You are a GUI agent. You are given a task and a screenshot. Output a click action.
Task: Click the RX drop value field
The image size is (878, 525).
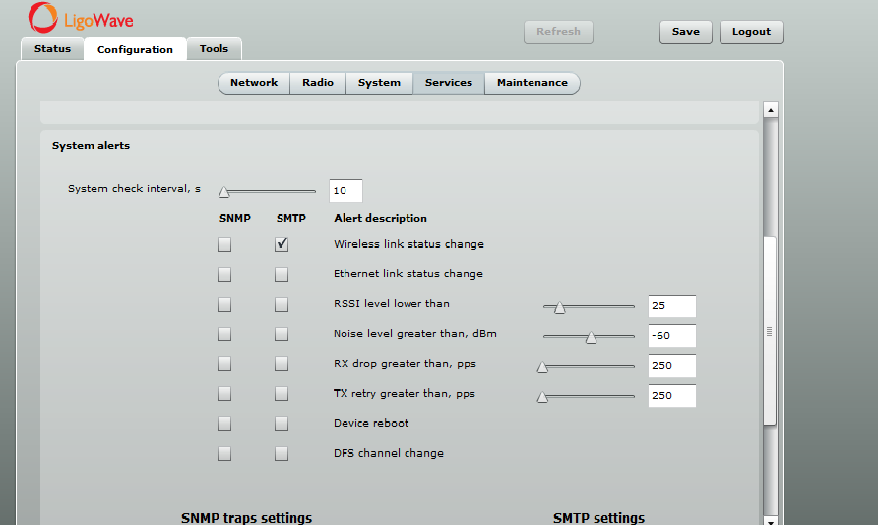coord(672,365)
